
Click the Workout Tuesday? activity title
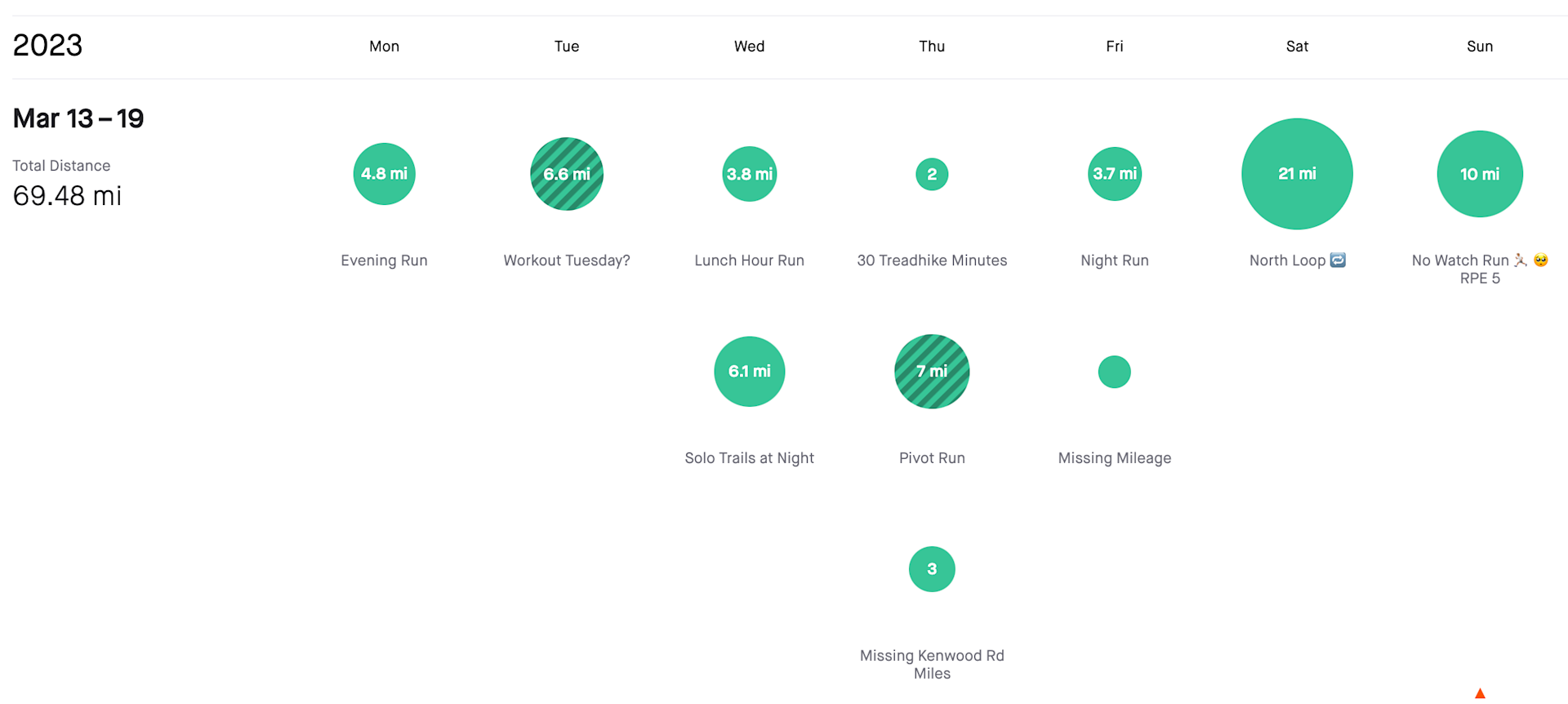[x=567, y=261]
